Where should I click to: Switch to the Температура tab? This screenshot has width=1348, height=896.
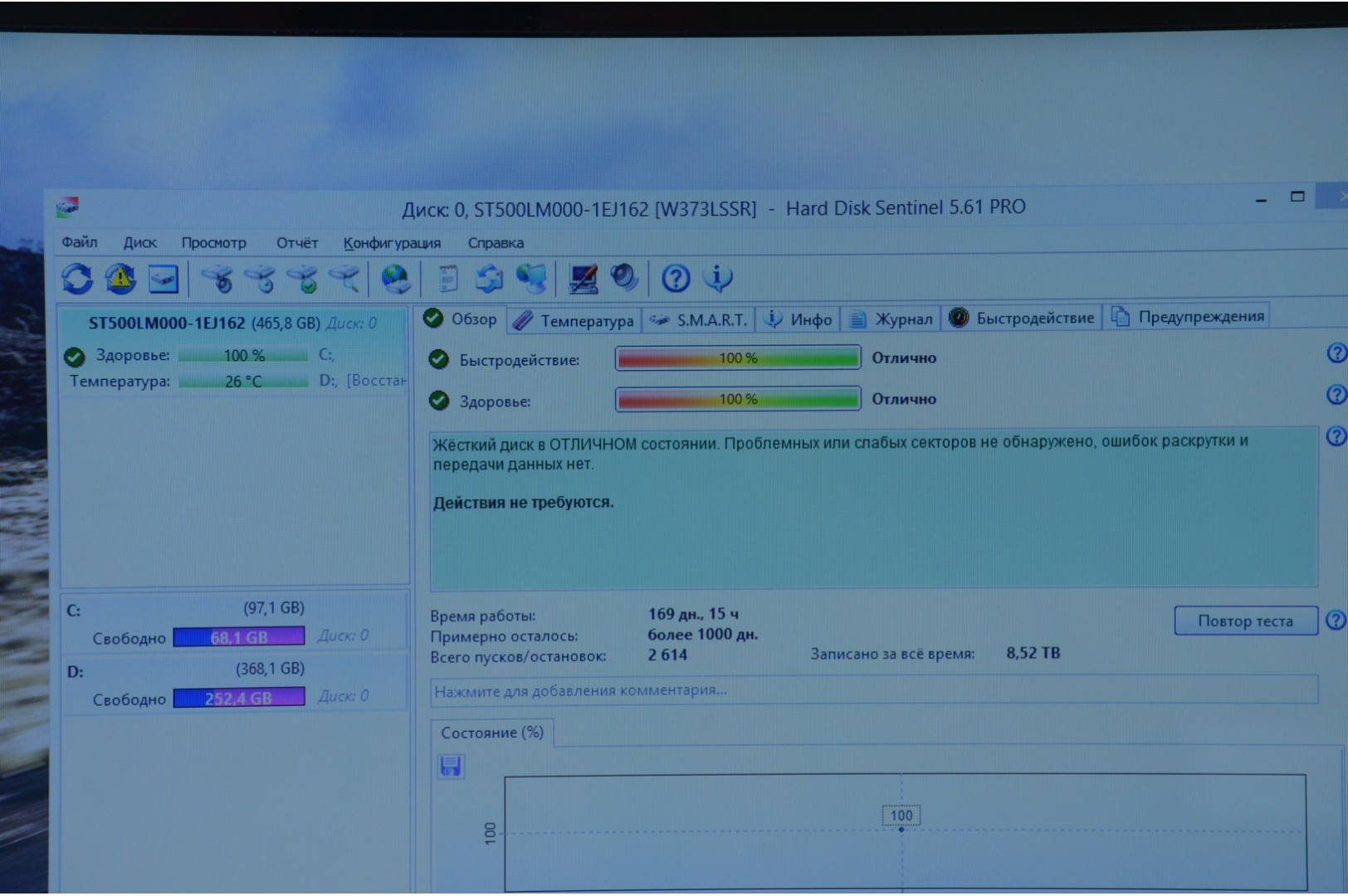[574, 320]
